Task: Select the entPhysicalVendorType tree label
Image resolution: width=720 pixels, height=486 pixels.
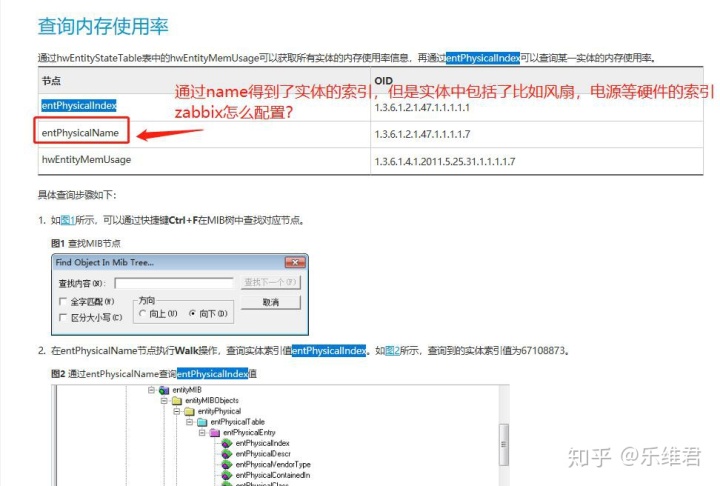Action: [273, 464]
